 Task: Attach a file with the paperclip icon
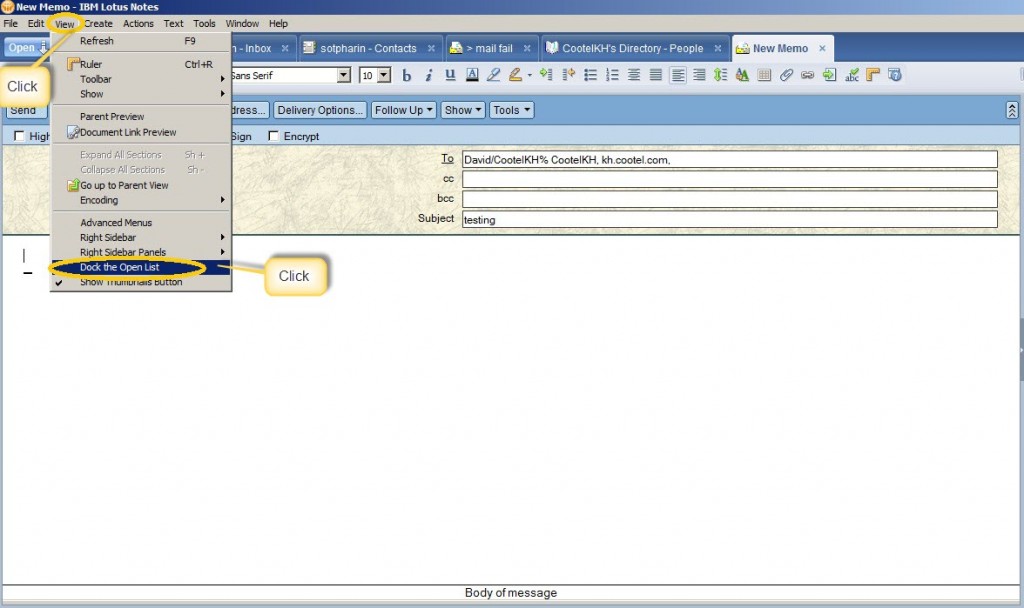coord(786,75)
